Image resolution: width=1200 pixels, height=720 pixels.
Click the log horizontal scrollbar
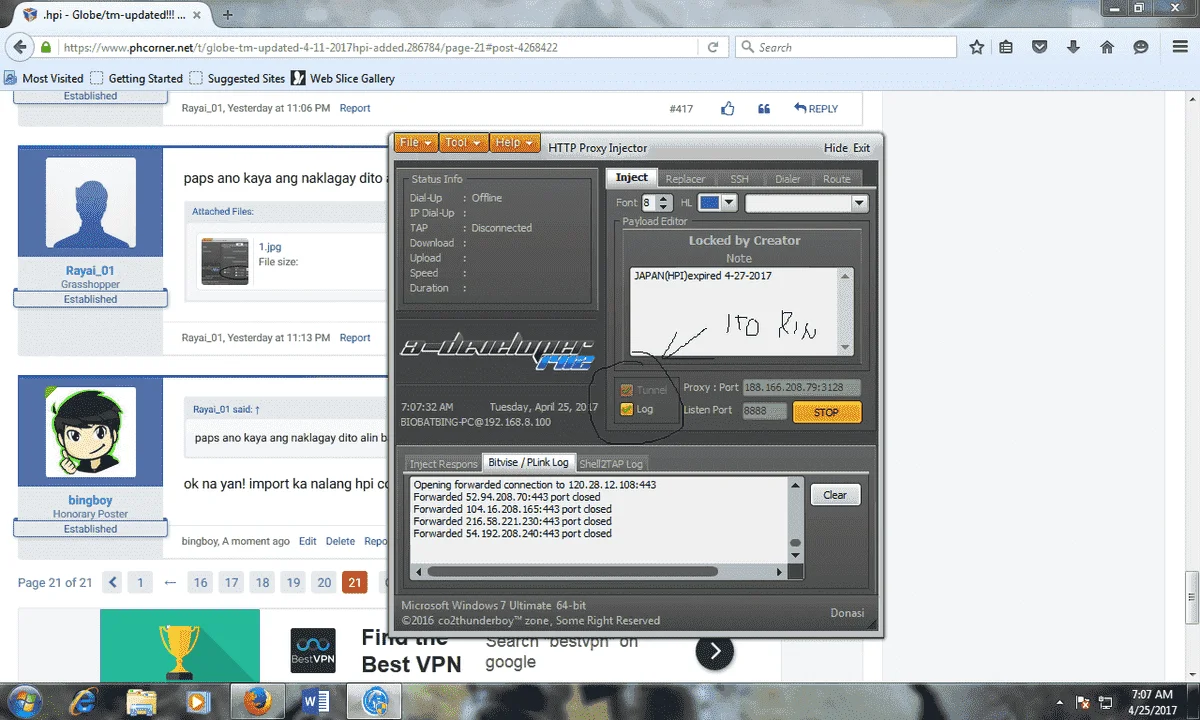point(572,572)
